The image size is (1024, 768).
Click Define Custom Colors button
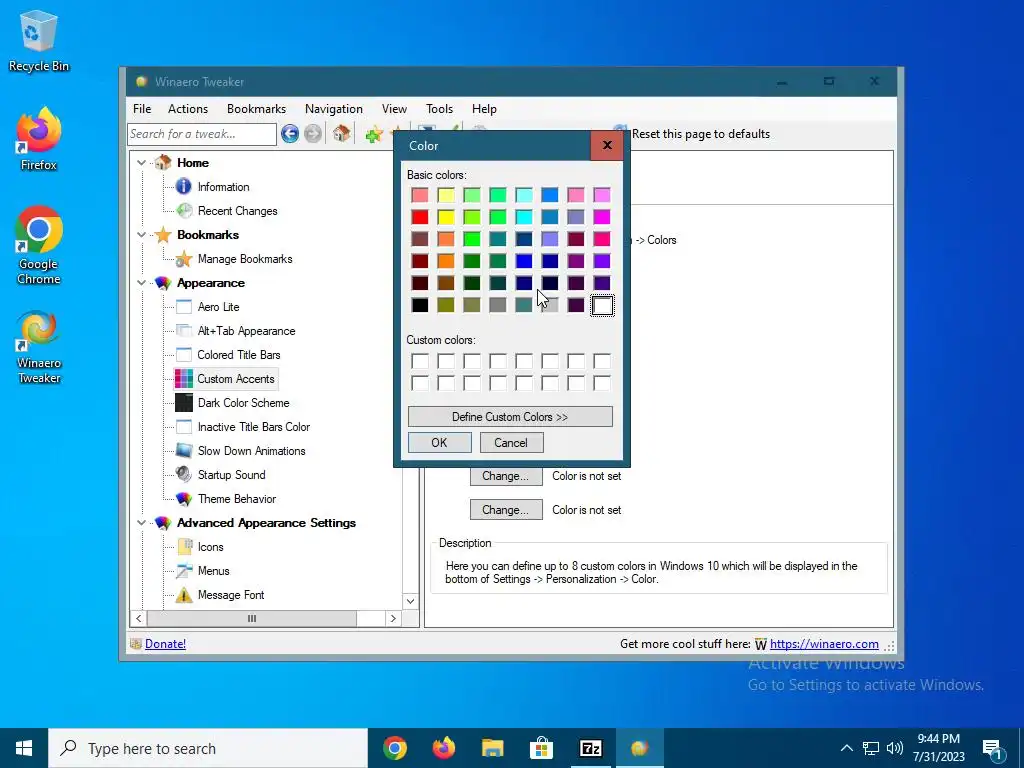pos(510,417)
